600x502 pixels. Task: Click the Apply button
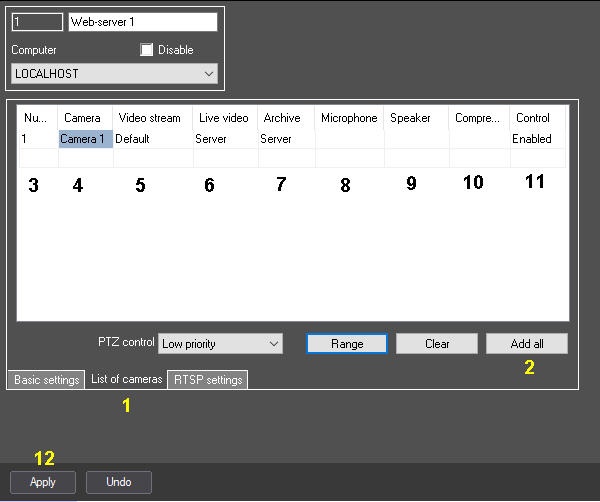click(43, 482)
